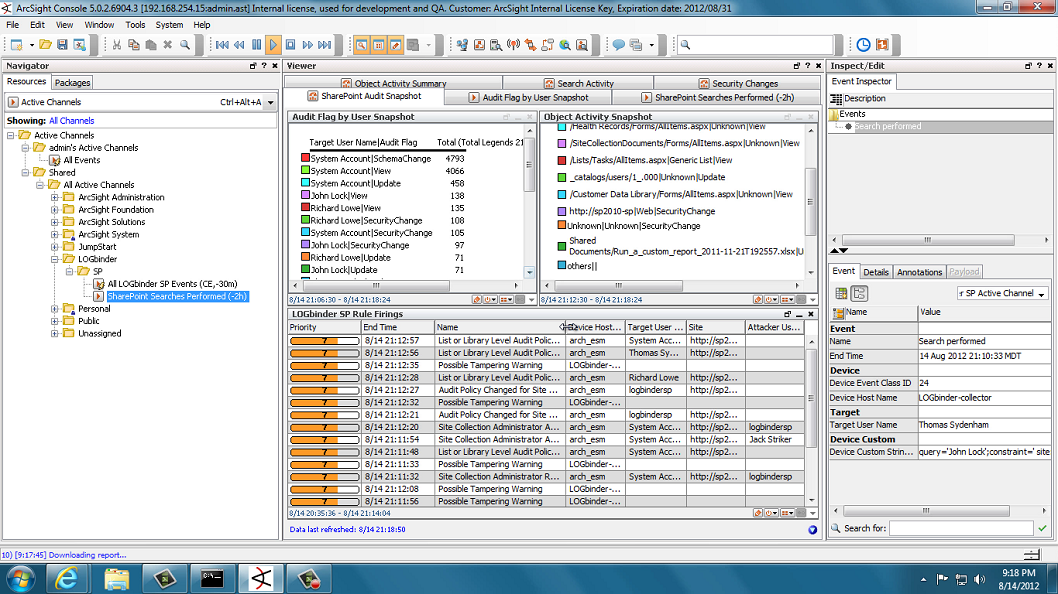Click the blue clock icon in toolbar
Screen dimensions: 1058x594
(863, 45)
